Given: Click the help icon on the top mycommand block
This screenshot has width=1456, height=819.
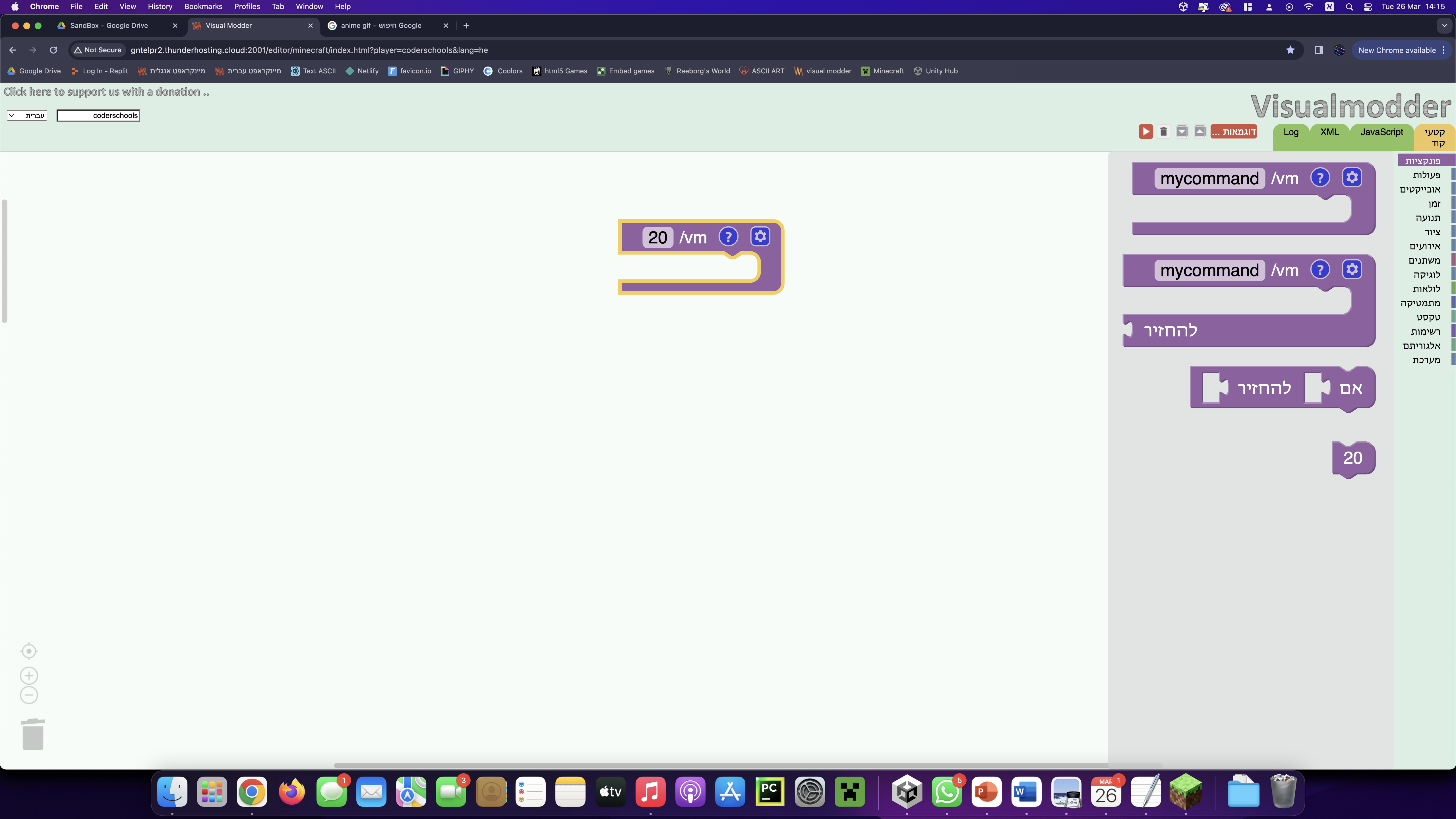Looking at the screenshot, I should tap(1320, 178).
